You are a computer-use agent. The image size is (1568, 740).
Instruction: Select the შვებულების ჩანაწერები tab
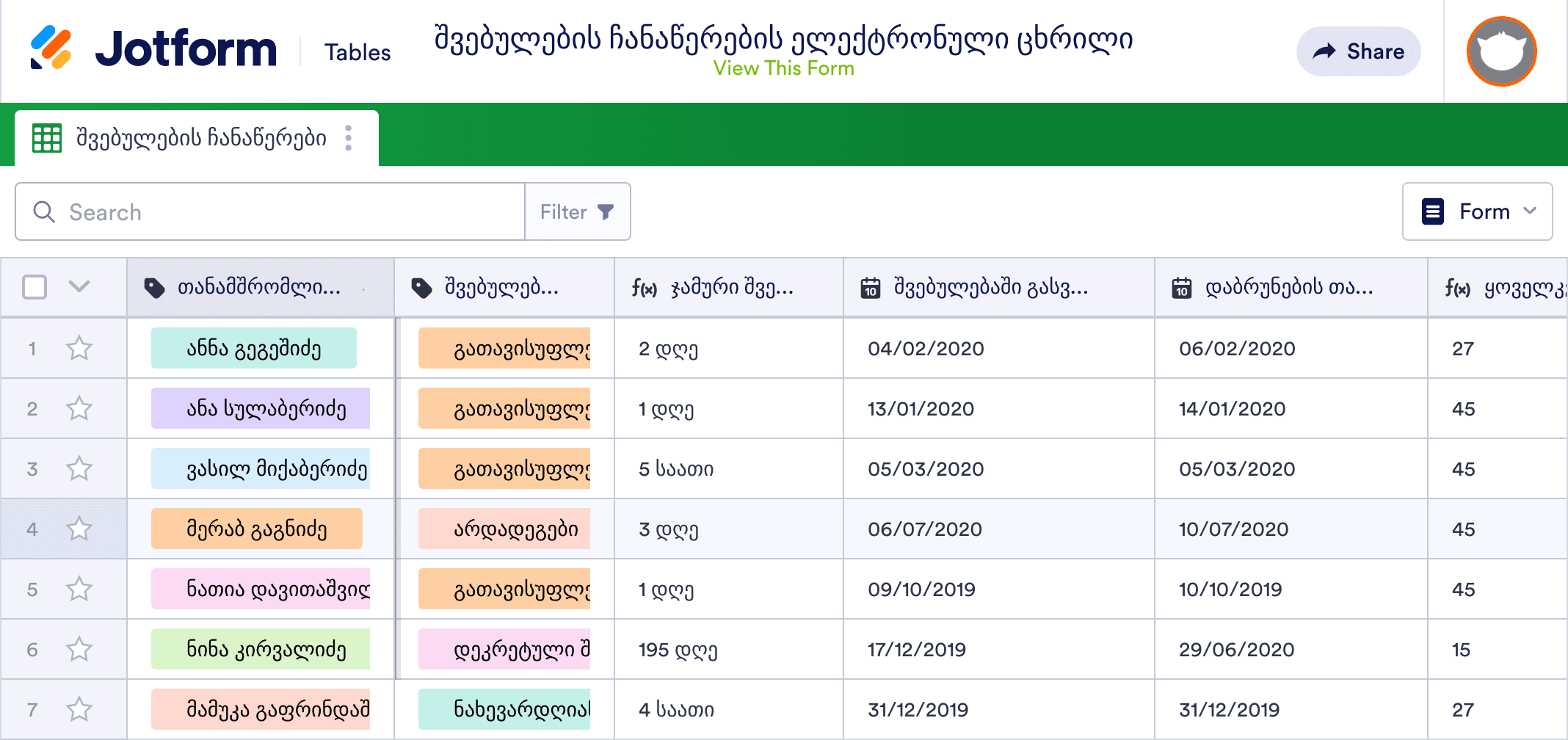201,138
